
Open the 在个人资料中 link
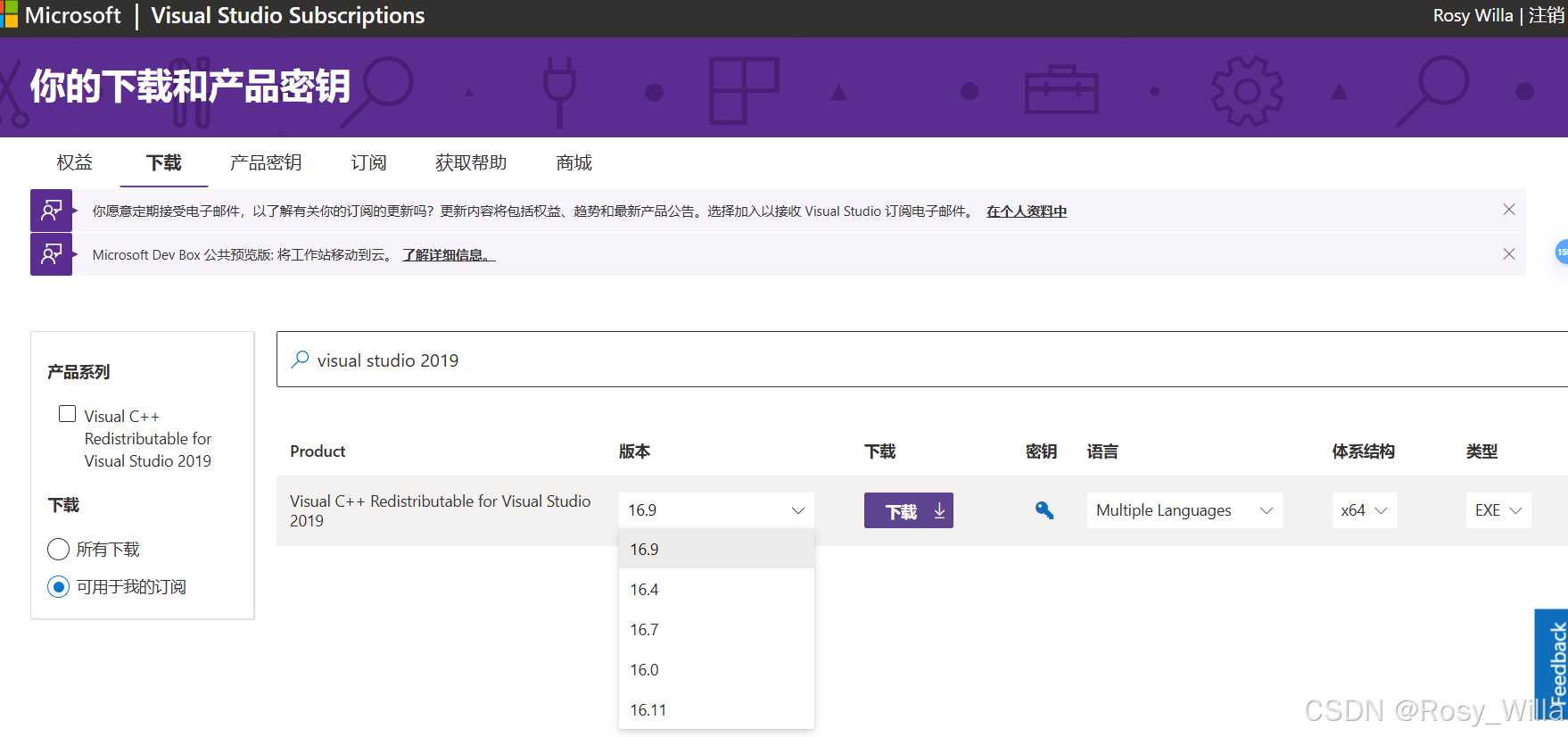1026,211
